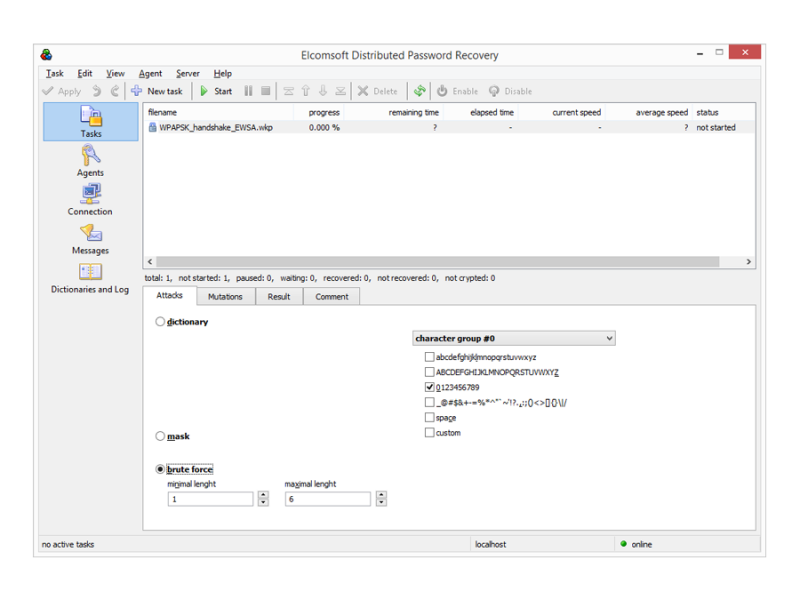Screen dimensions: 800x600
Task: Enable the selected agent
Action: (x=456, y=91)
